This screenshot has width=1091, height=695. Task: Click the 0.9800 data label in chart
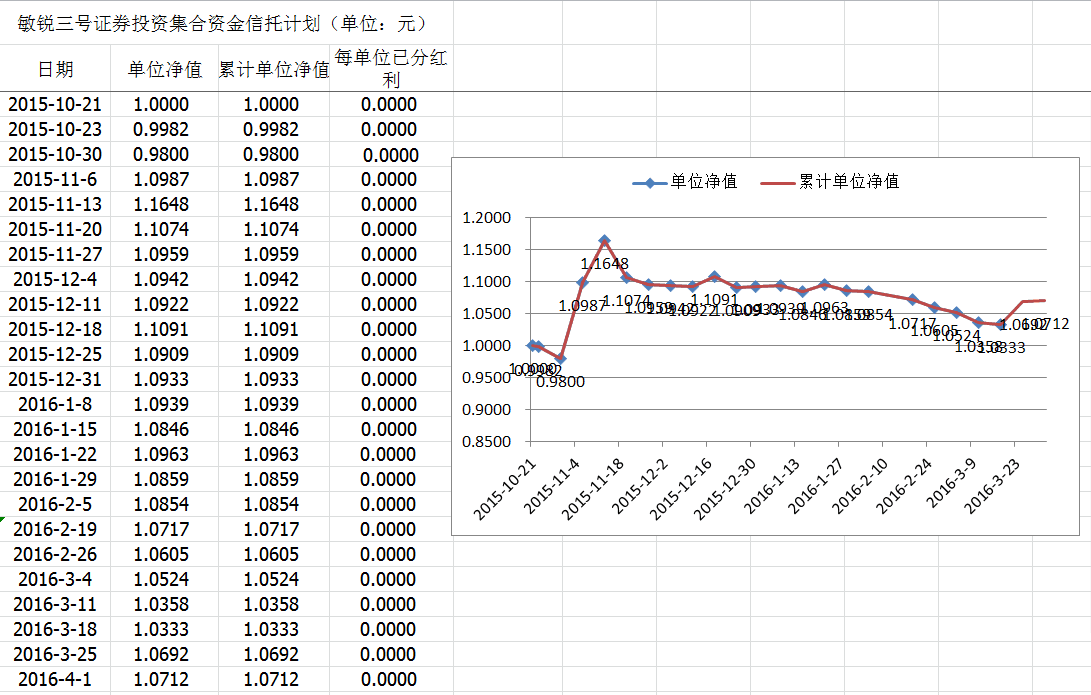pos(561,381)
